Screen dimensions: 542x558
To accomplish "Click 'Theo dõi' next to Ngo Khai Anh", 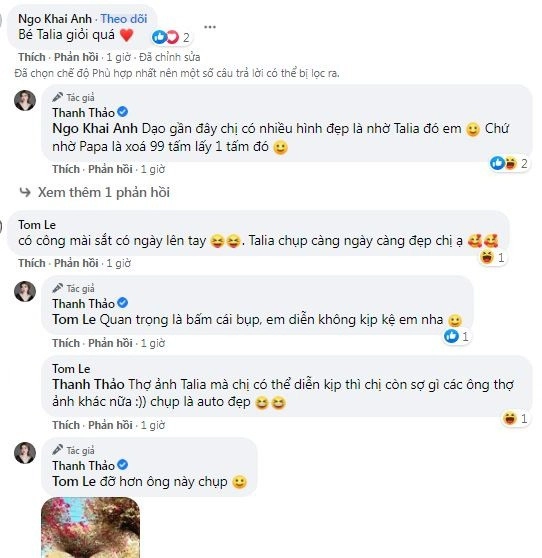I will (124, 19).
